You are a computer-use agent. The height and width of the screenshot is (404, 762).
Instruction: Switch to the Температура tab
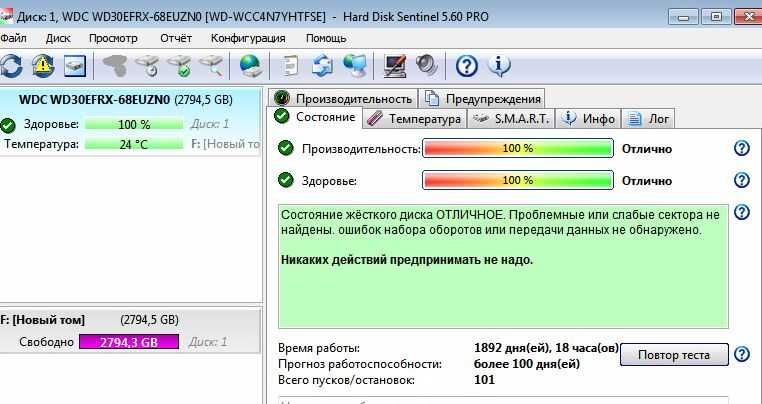(415, 119)
